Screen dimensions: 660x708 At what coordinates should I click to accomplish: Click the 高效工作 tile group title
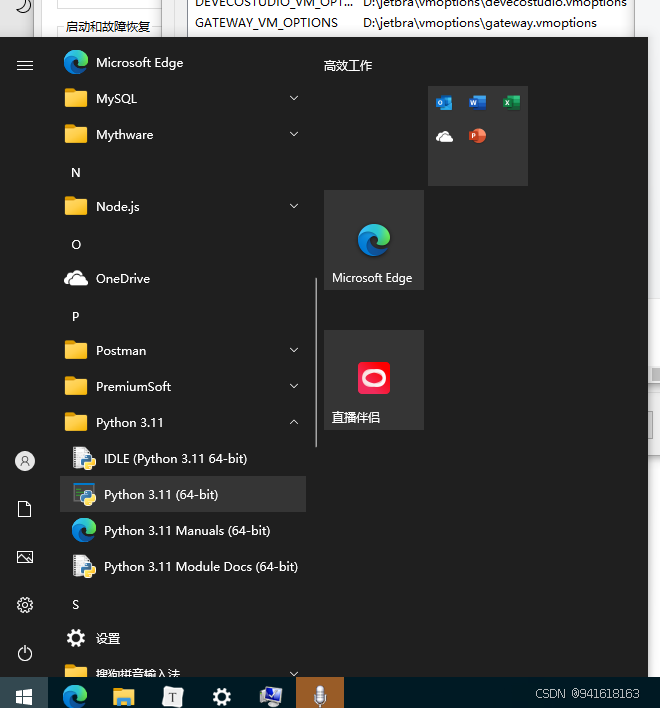(348, 66)
